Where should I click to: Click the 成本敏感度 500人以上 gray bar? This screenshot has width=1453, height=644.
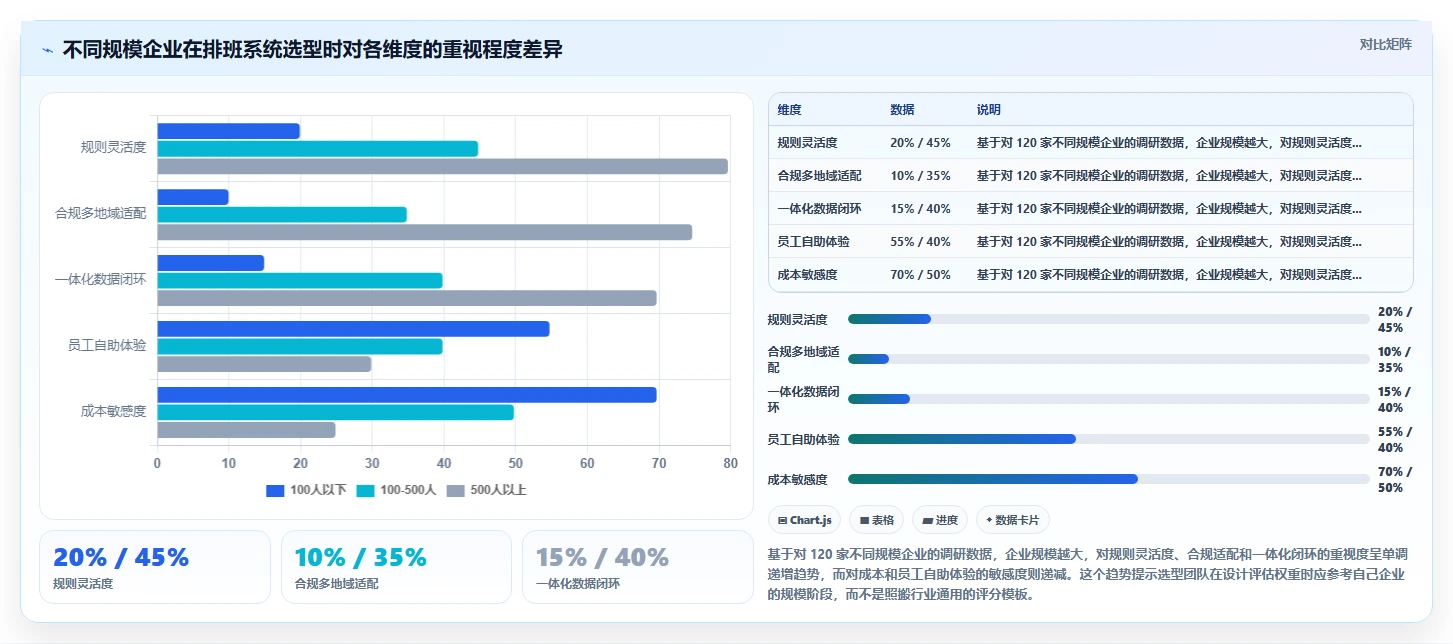pos(247,430)
